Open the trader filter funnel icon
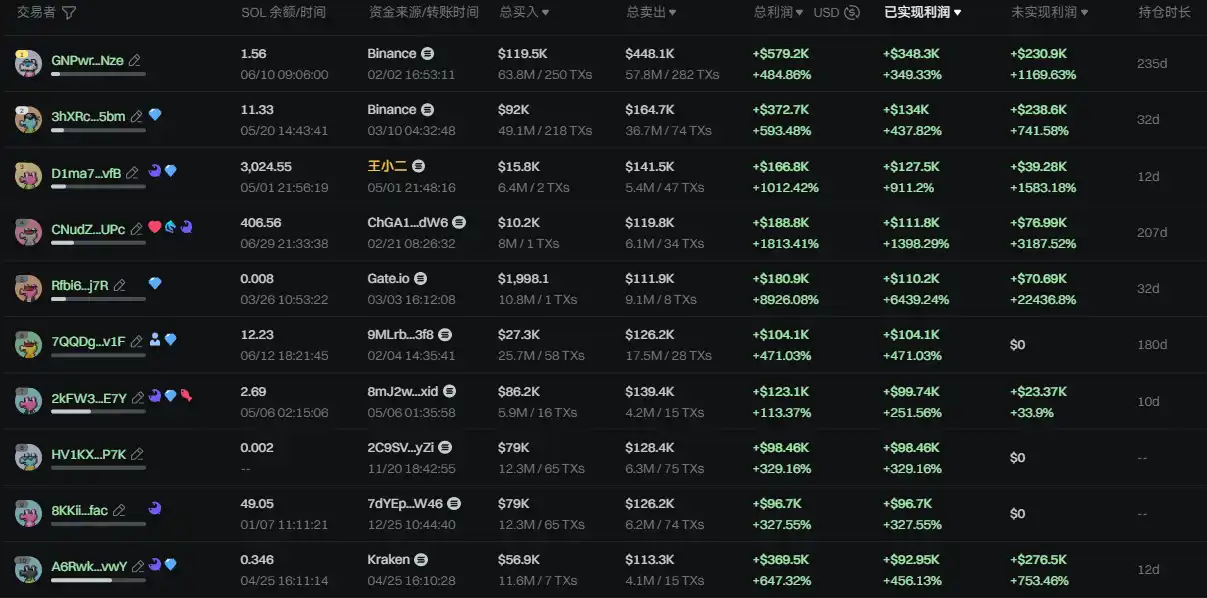 (x=69, y=13)
